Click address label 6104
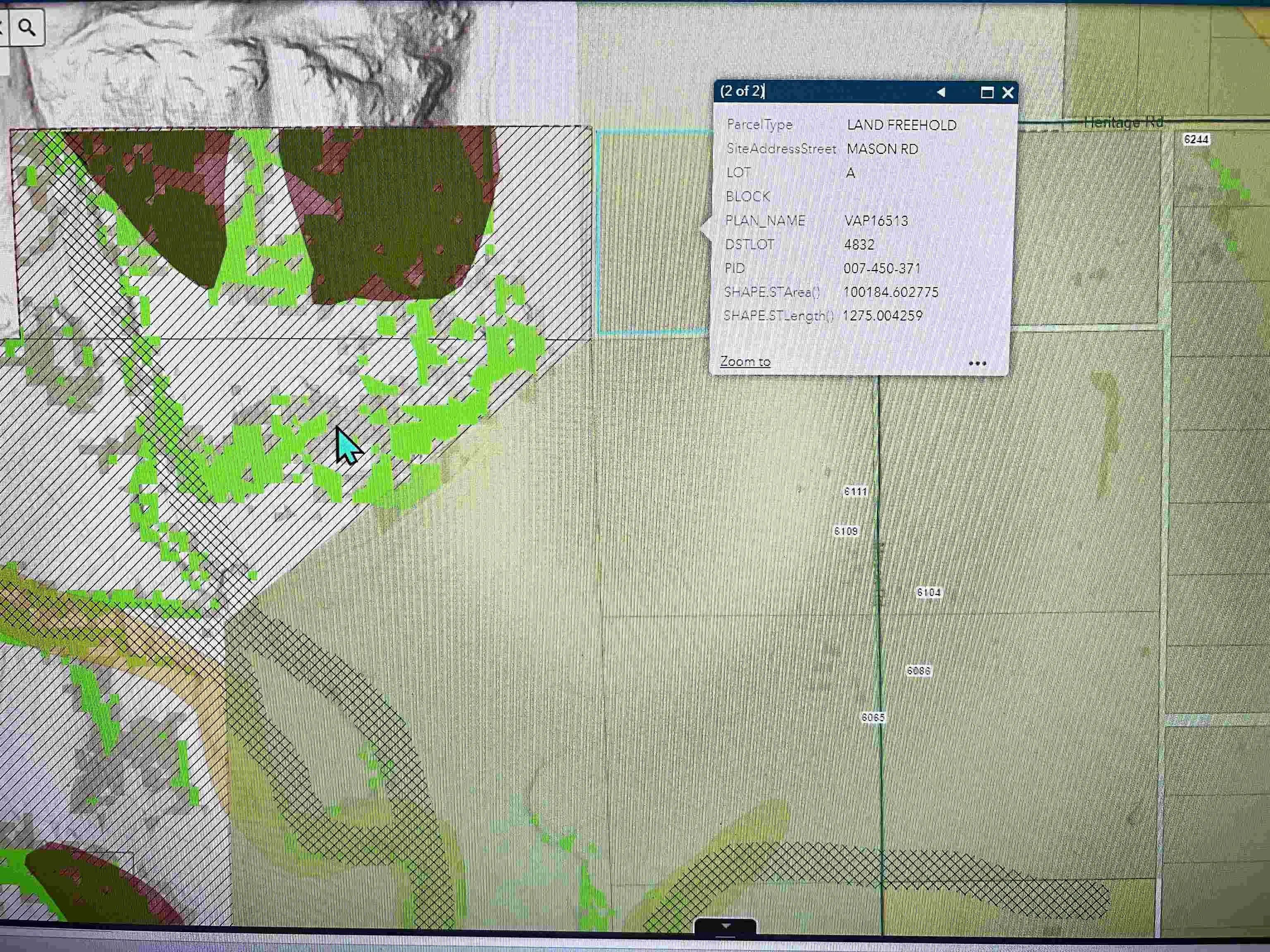Image resolution: width=1270 pixels, height=952 pixels. [929, 592]
